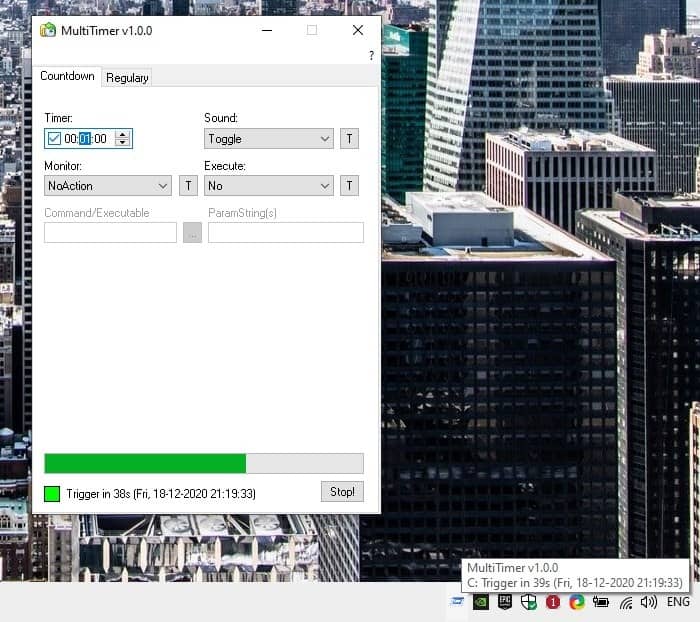Select the Countdown tab
The width and height of the screenshot is (700, 622).
click(x=68, y=77)
